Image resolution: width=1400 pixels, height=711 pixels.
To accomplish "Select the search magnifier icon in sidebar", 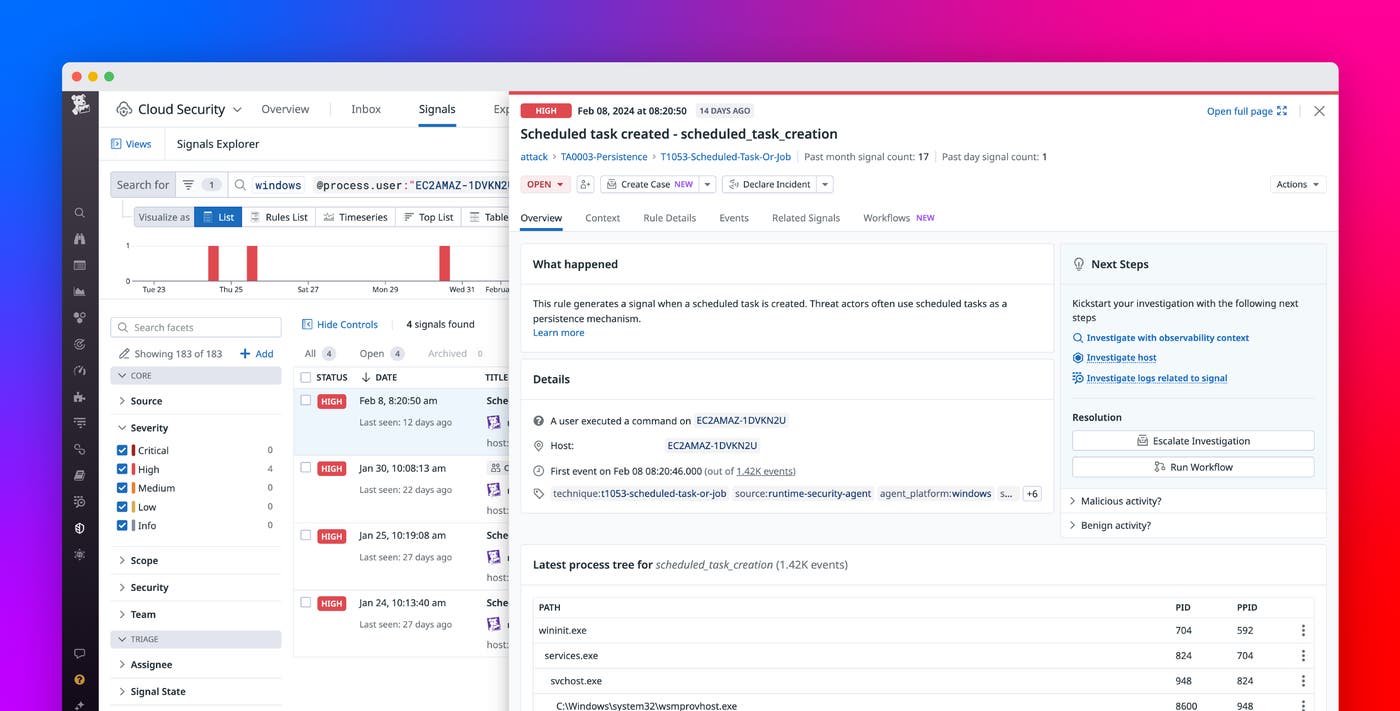I will pos(80,212).
